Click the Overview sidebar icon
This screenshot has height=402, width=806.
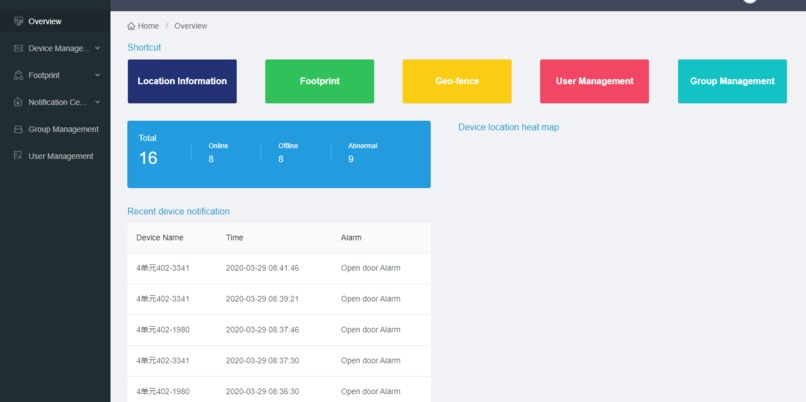coord(19,21)
